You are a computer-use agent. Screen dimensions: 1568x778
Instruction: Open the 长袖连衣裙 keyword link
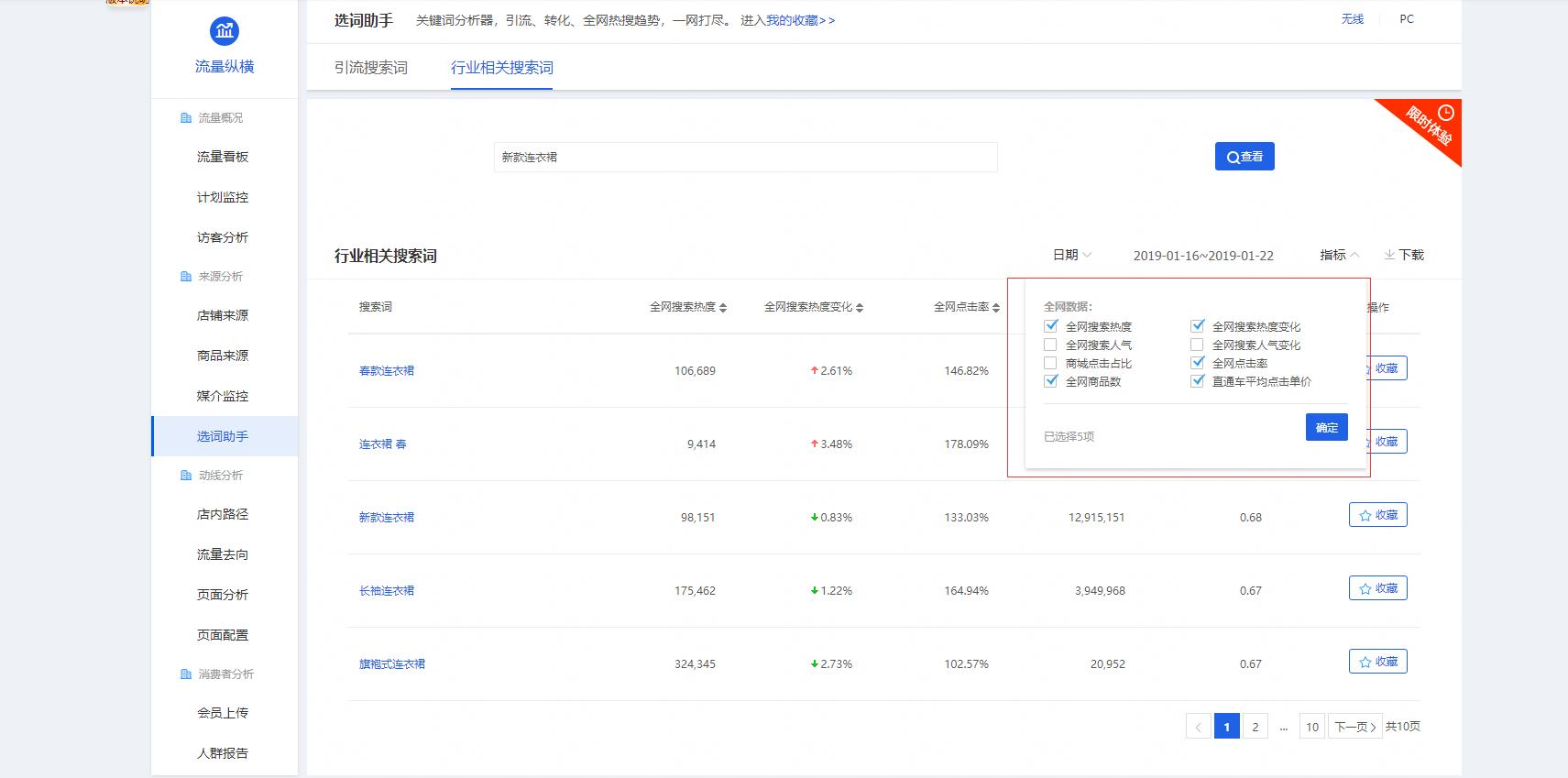pos(387,591)
